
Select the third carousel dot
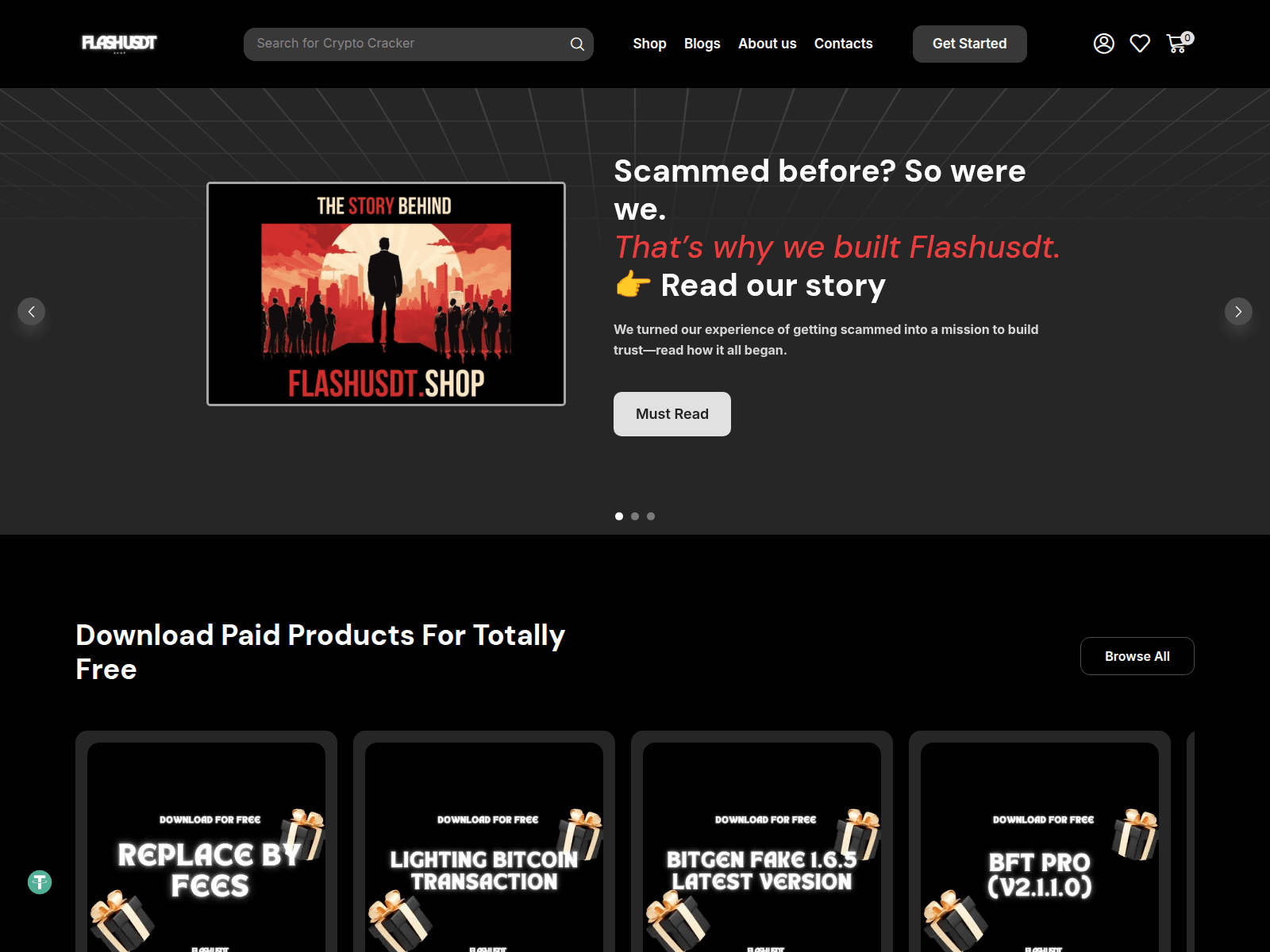[651, 516]
